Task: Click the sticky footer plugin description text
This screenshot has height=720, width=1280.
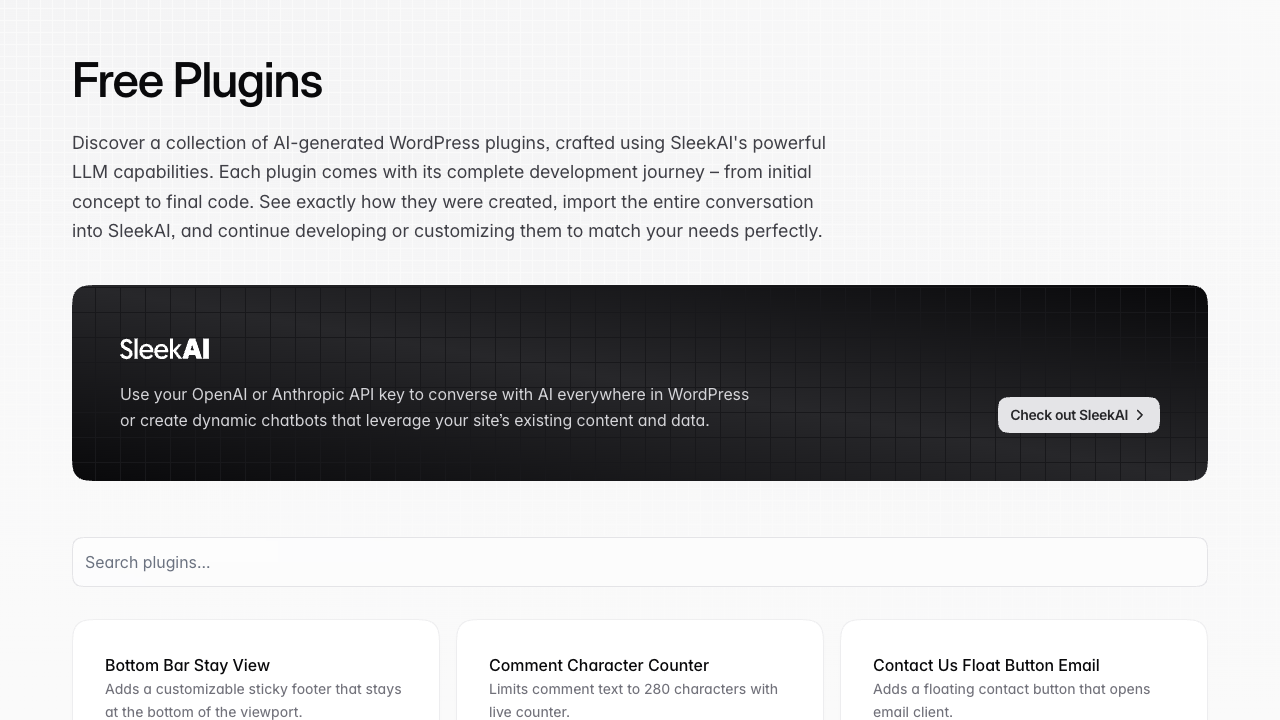Action: click(253, 700)
